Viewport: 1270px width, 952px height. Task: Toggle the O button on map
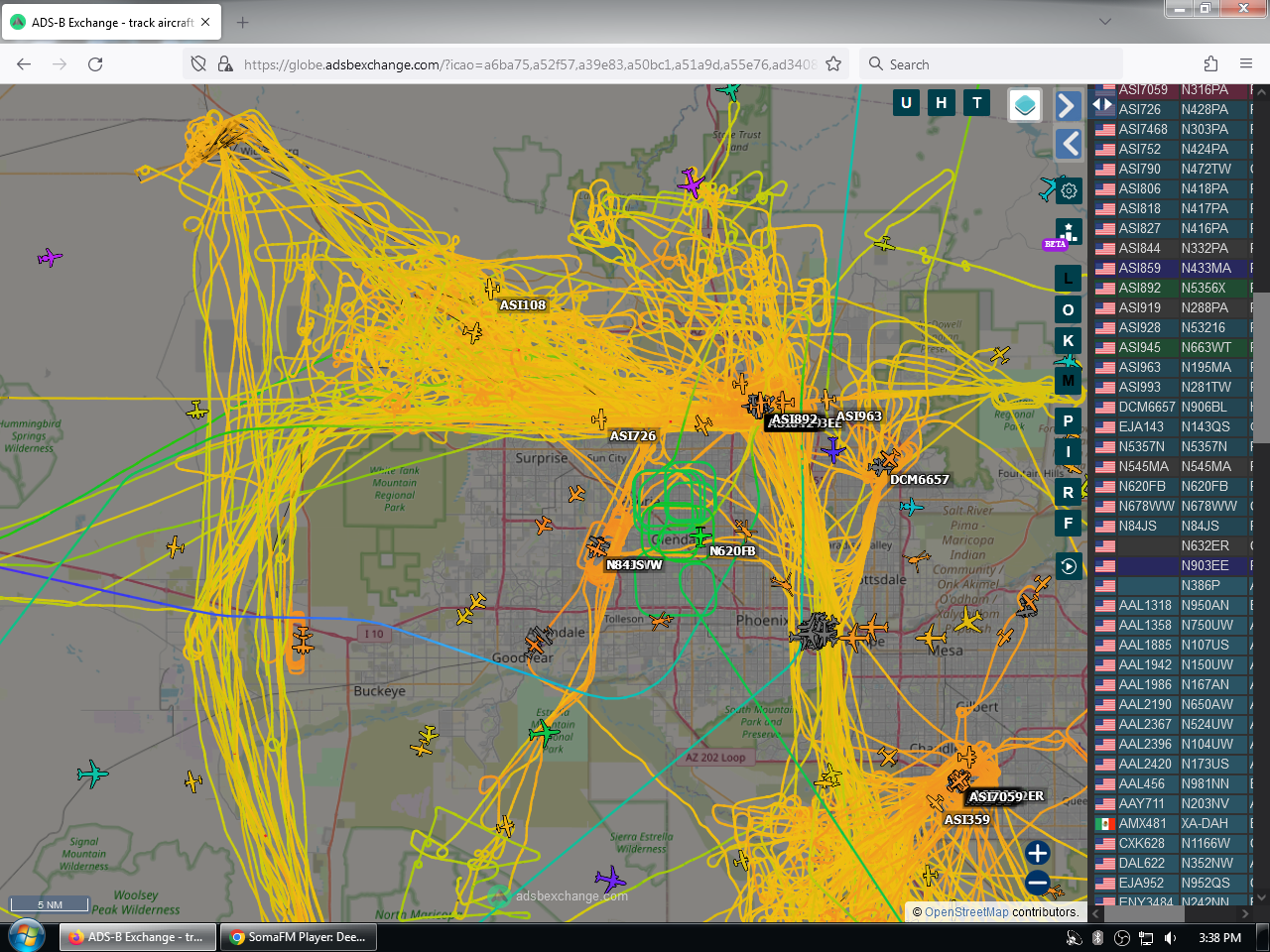click(x=1068, y=309)
